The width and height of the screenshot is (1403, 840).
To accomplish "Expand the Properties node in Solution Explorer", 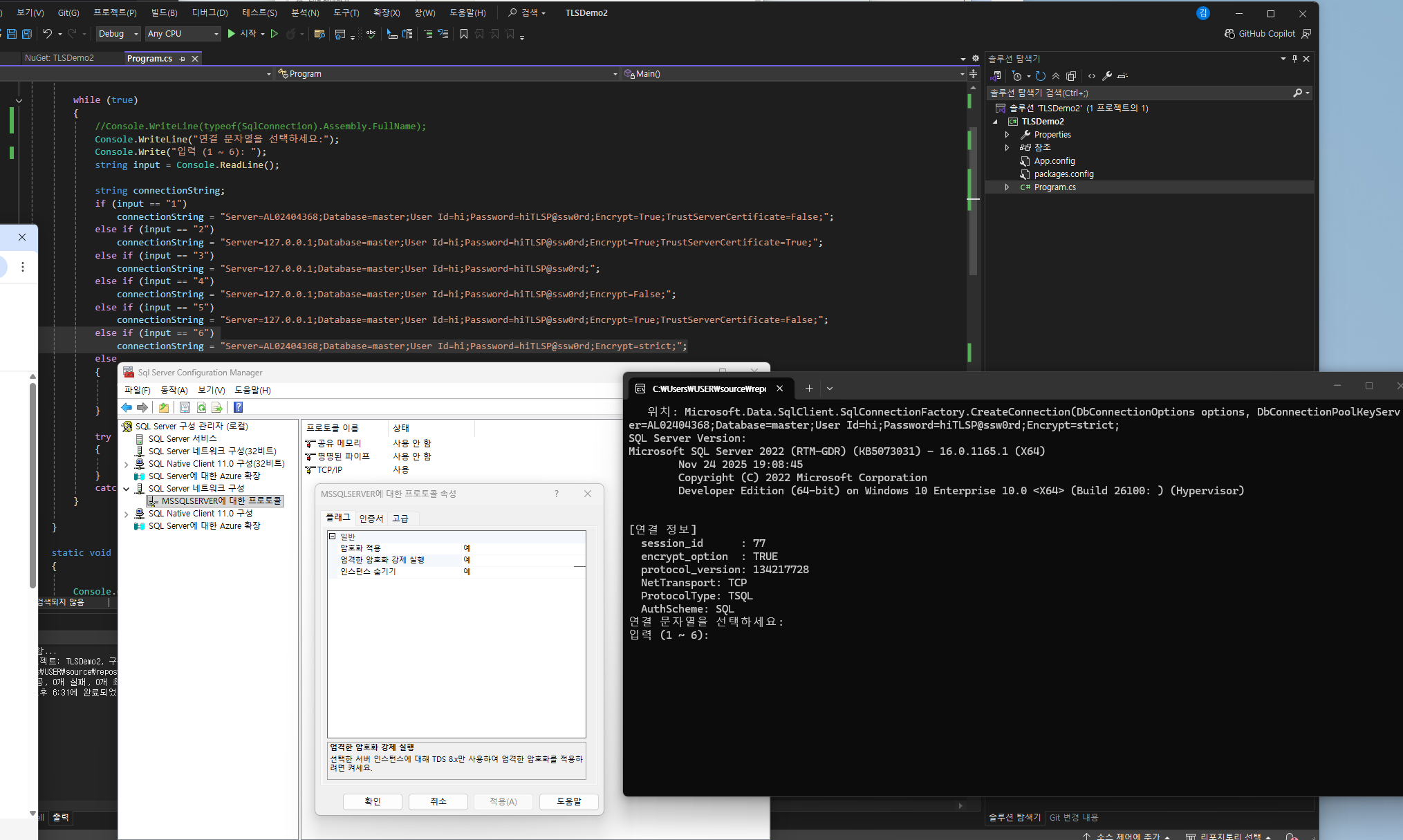I will [1007, 135].
